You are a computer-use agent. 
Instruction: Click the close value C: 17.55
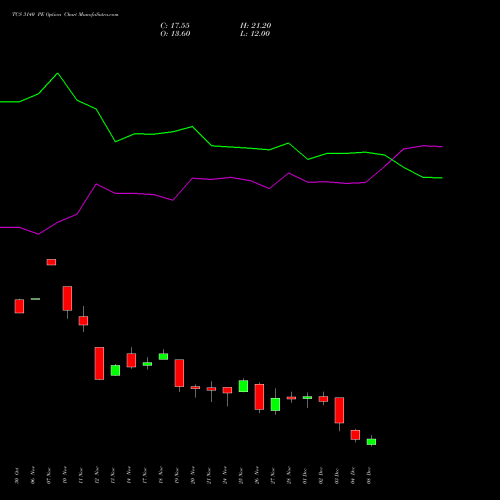tap(175, 26)
